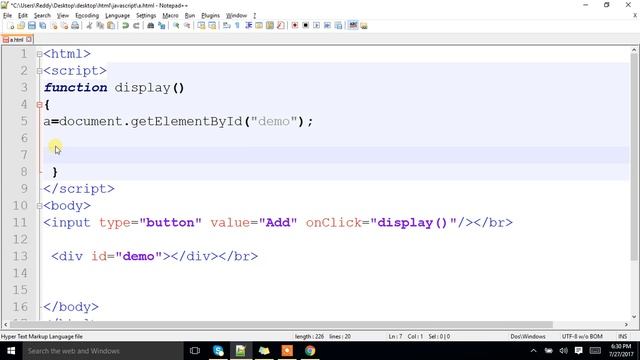Toggle the ABC spell check icon
The height and width of the screenshot is (360, 640).
(353, 26)
